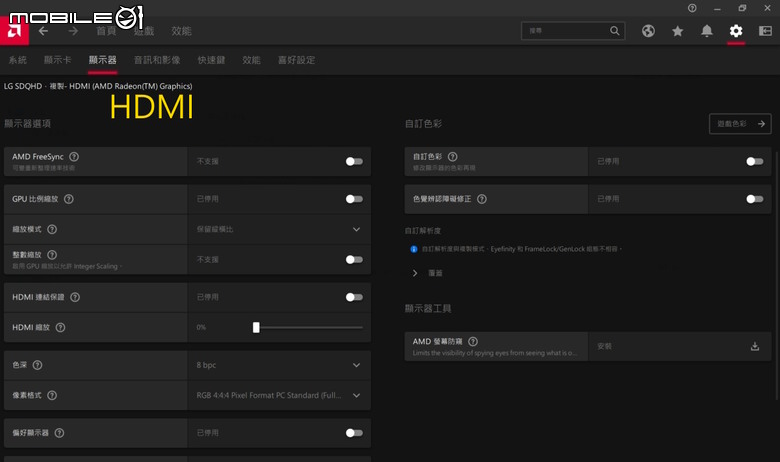Open the favorites star icon
Screen dimensions: 780x462
coord(678,31)
